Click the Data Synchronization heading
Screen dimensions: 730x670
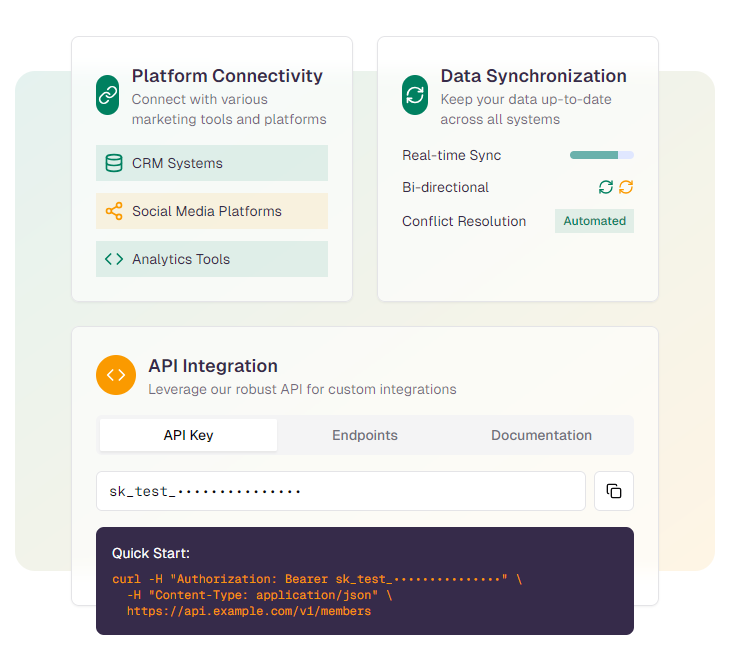coord(534,76)
